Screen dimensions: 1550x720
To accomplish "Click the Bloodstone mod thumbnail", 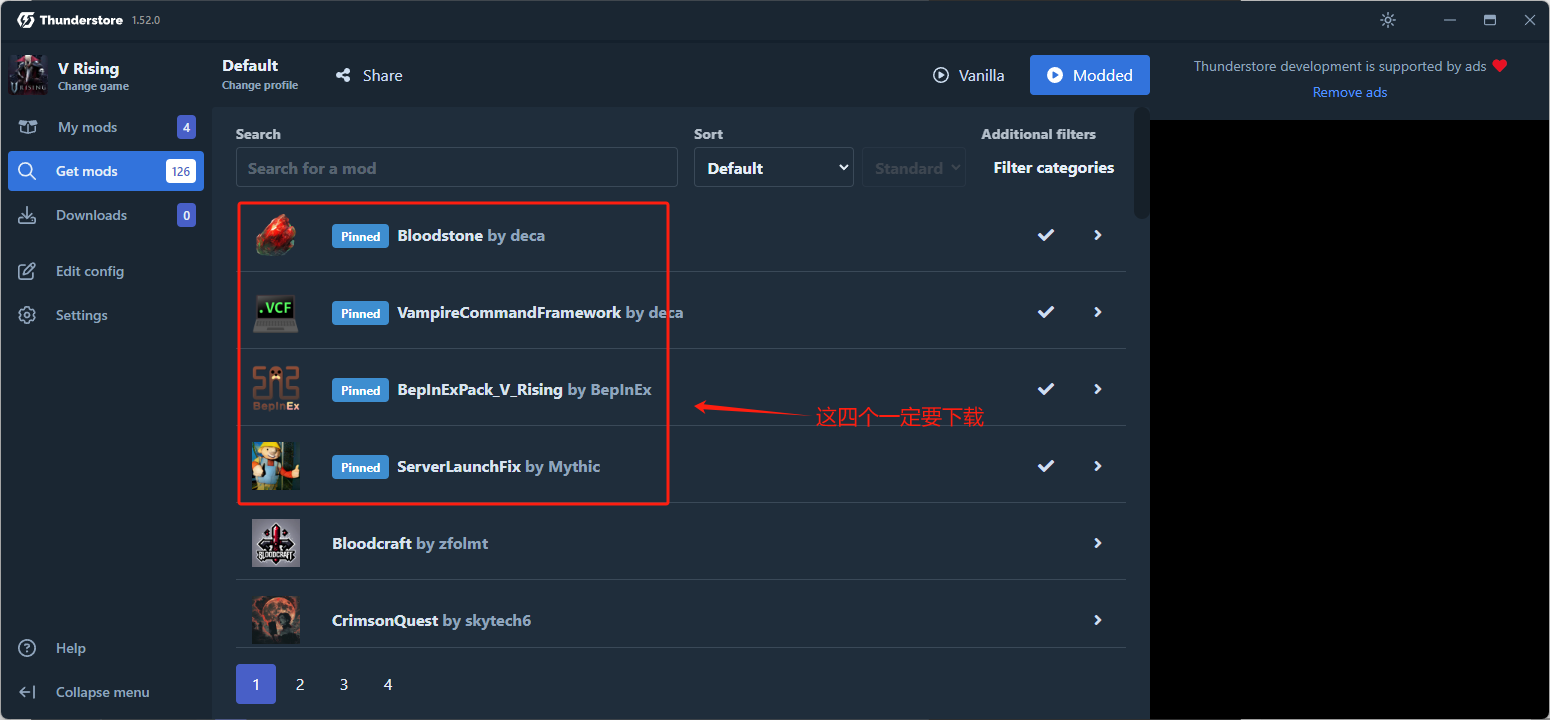I will click(x=276, y=235).
